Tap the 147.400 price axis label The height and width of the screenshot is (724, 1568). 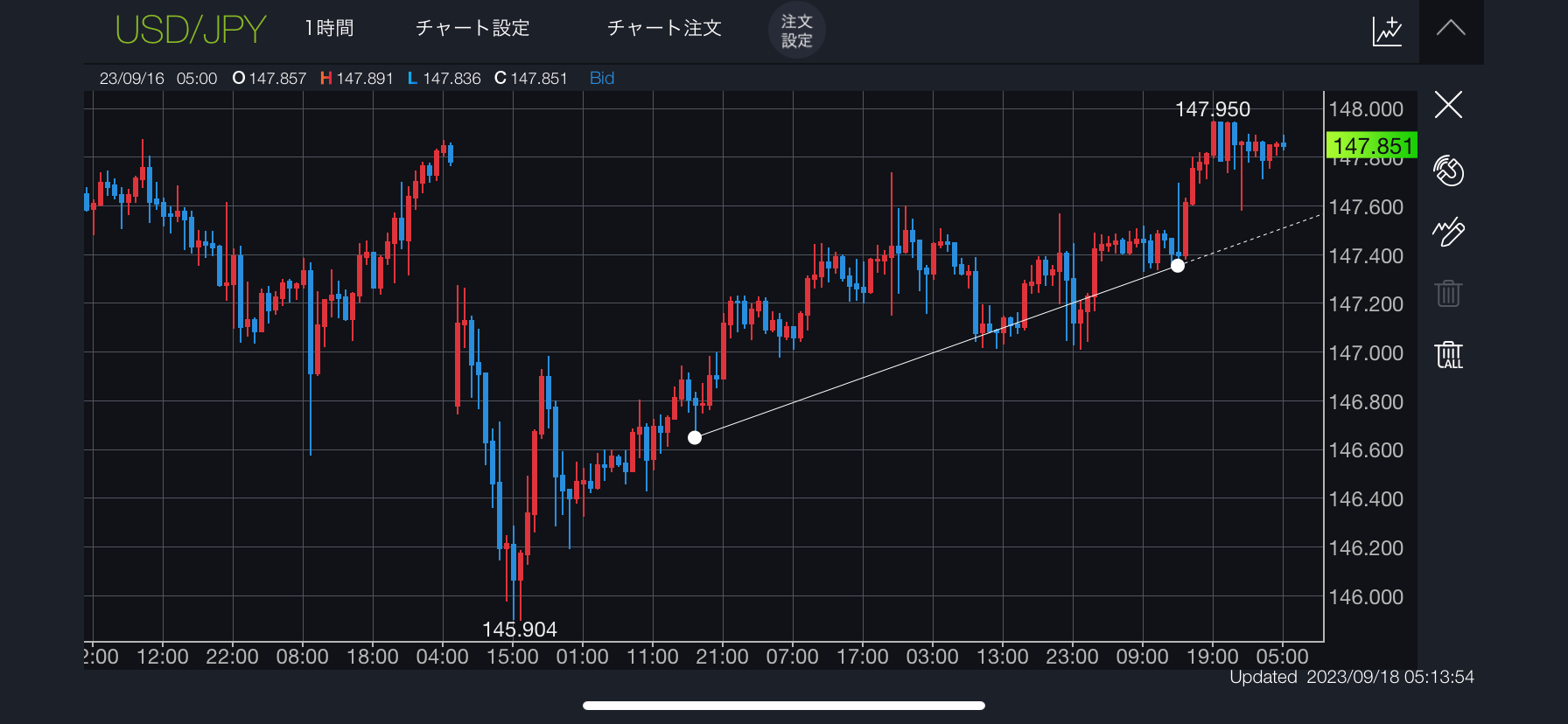1366,256
